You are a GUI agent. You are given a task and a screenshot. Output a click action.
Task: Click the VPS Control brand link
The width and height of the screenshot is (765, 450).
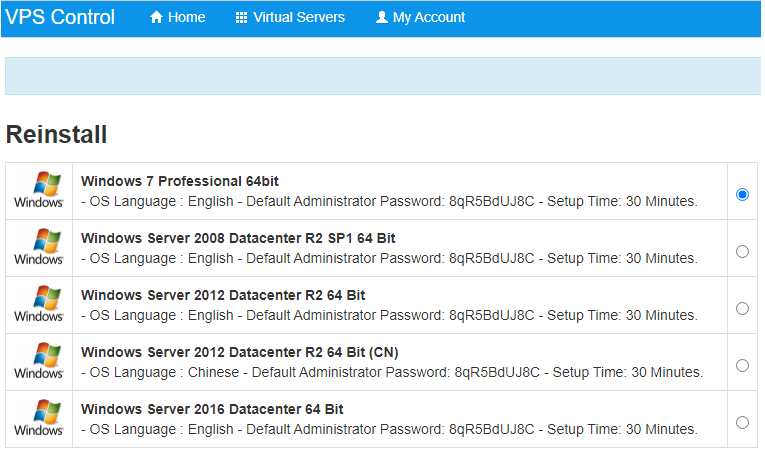click(60, 18)
